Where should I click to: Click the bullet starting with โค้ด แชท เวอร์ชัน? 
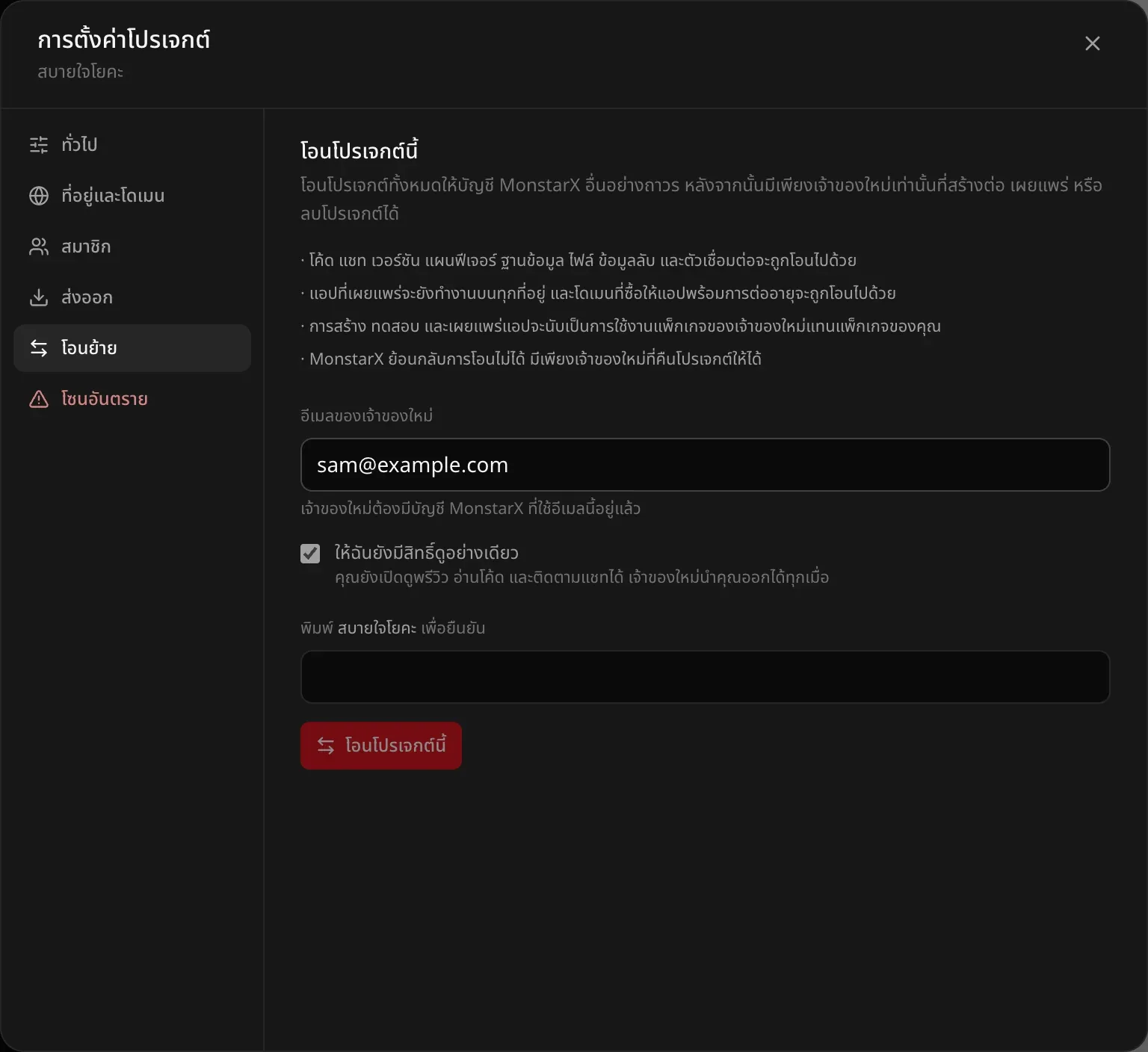pos(578,260)
